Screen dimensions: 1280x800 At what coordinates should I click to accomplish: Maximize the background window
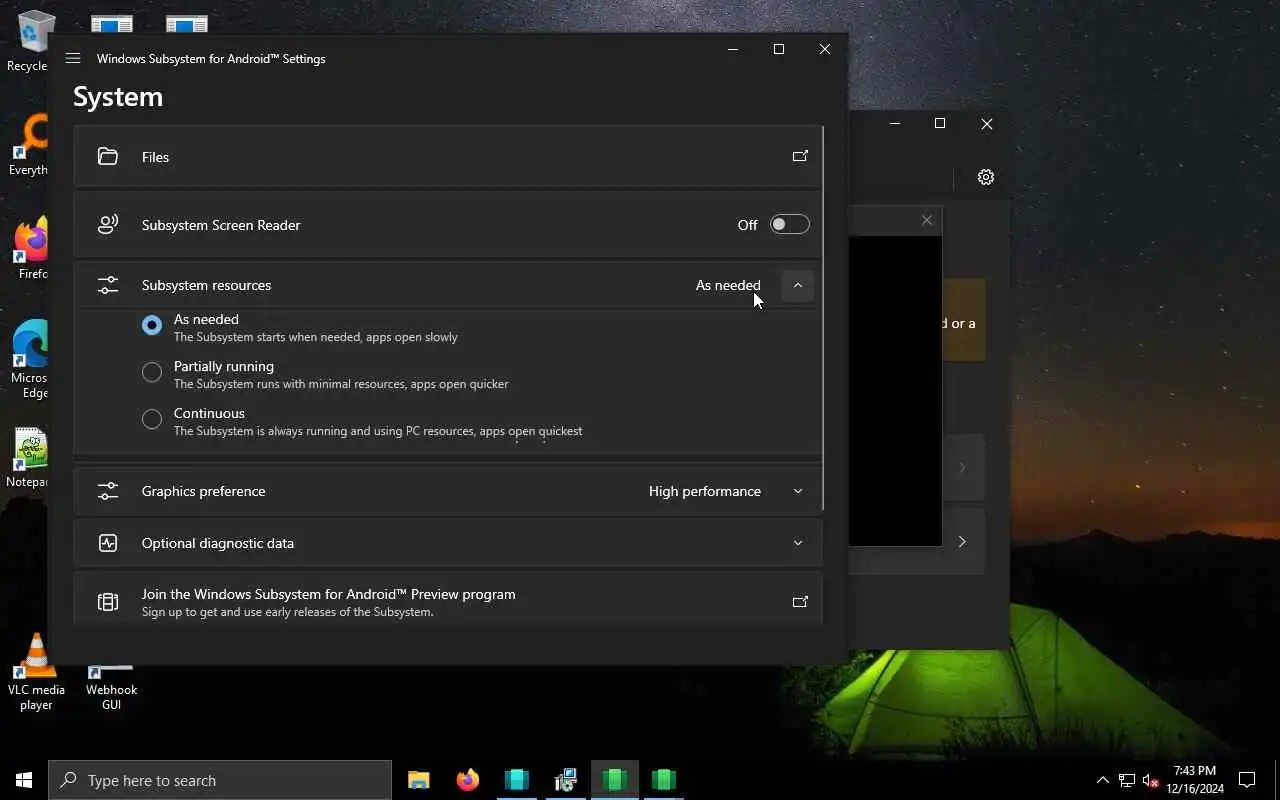coord(940,123)
